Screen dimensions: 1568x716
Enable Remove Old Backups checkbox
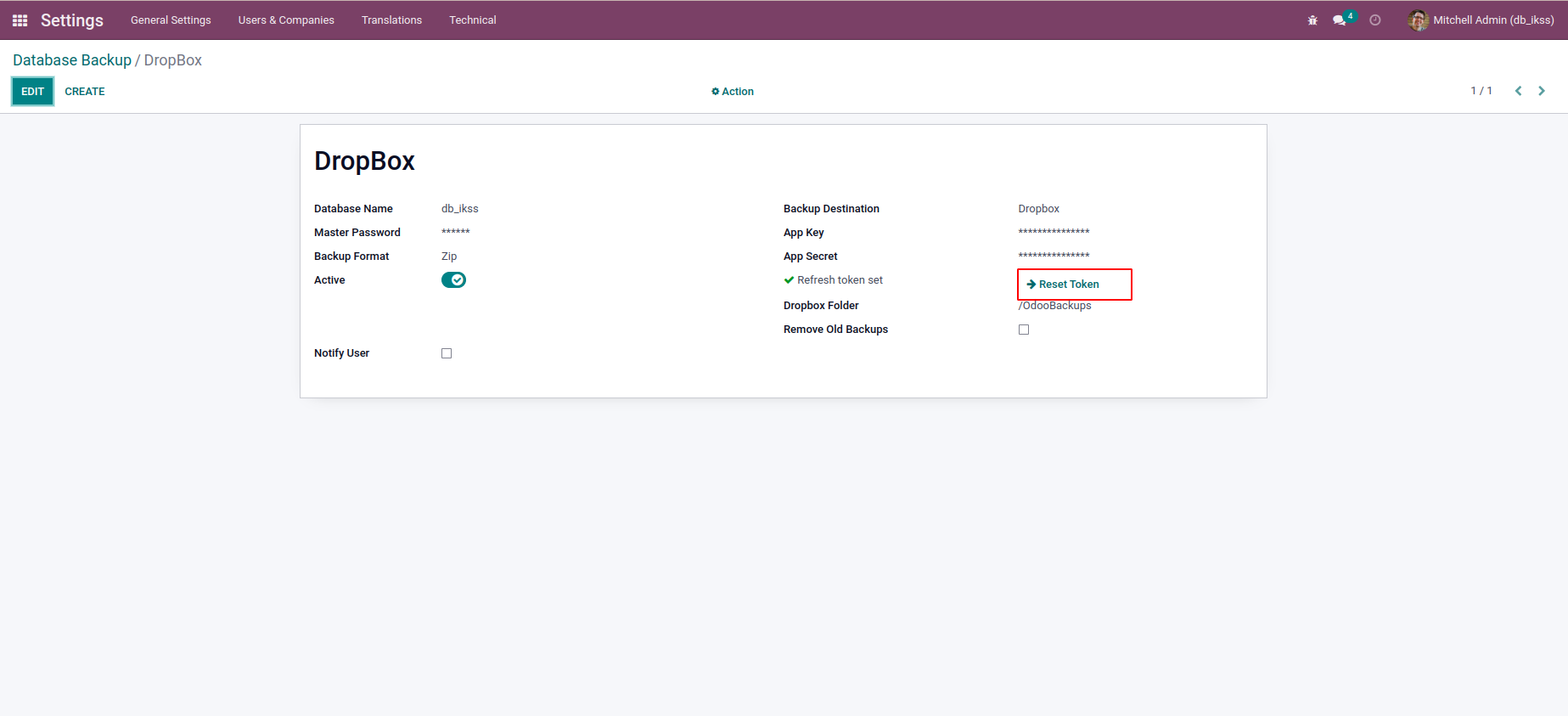(x=1024, y=330)
